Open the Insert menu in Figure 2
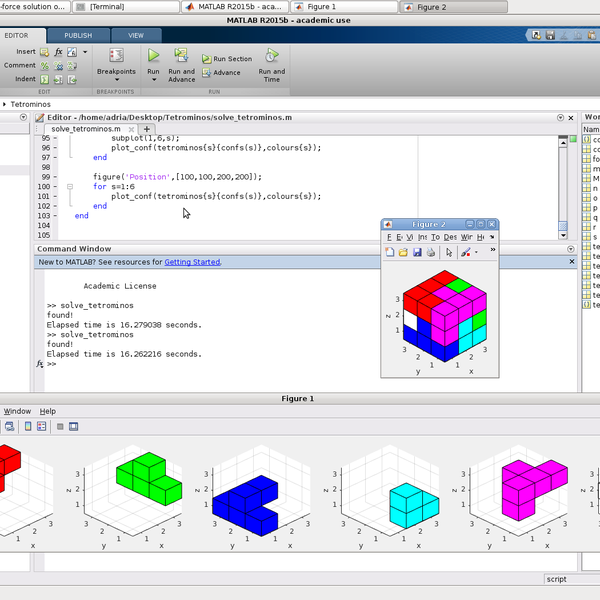 tap(422, 237)
